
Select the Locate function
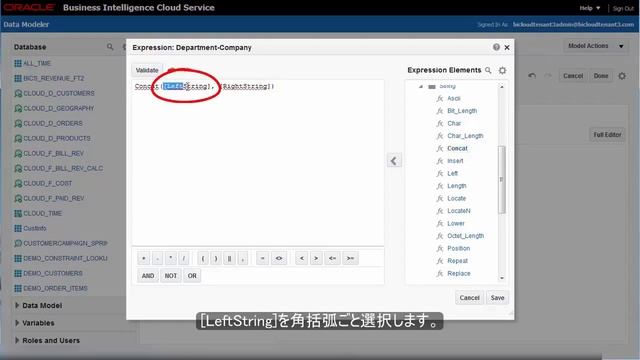tap(456, 198)
